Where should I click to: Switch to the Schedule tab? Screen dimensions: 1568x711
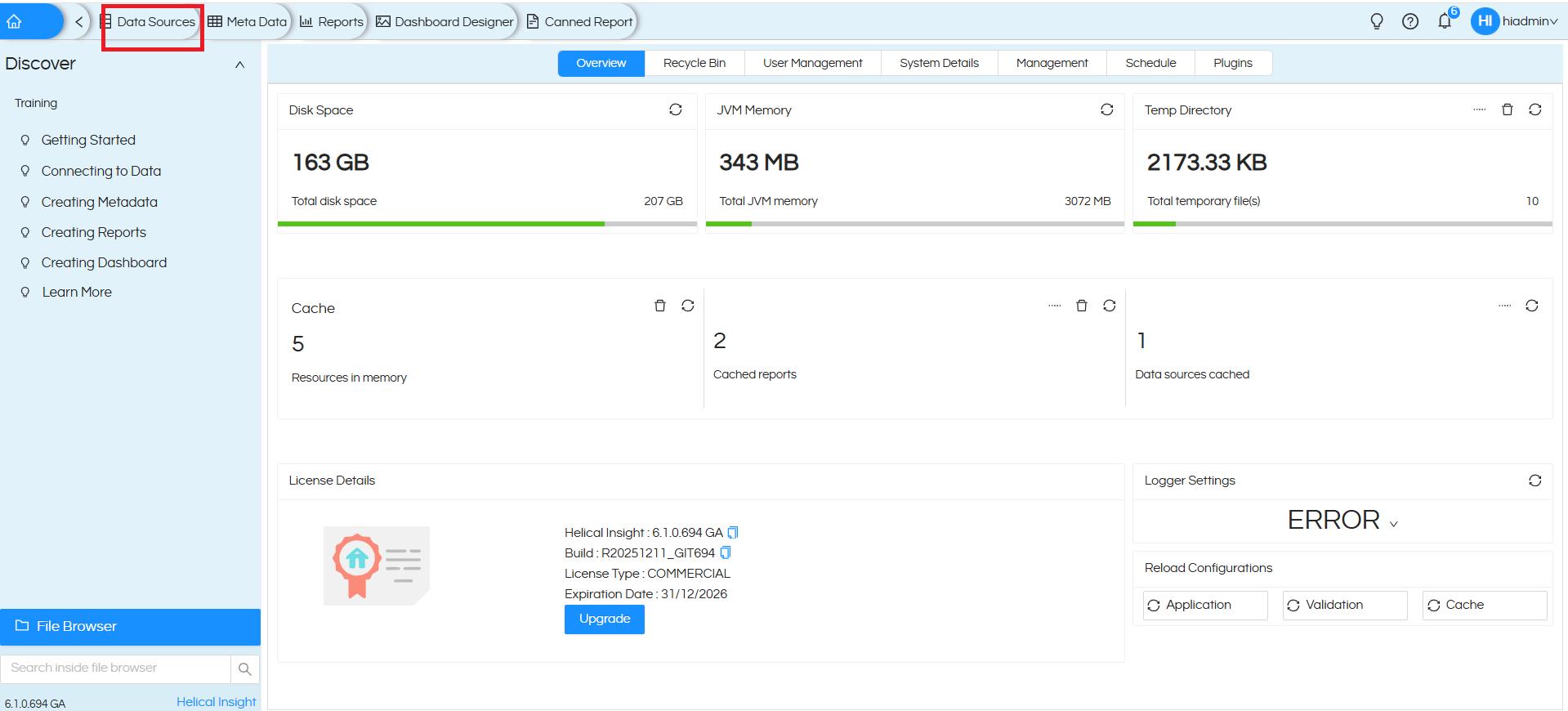(1151, 63)
